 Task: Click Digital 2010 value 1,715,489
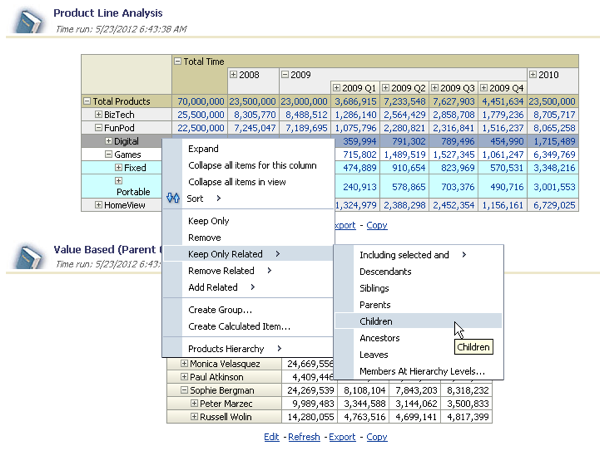pyautogui.click(x=554, y=141)
